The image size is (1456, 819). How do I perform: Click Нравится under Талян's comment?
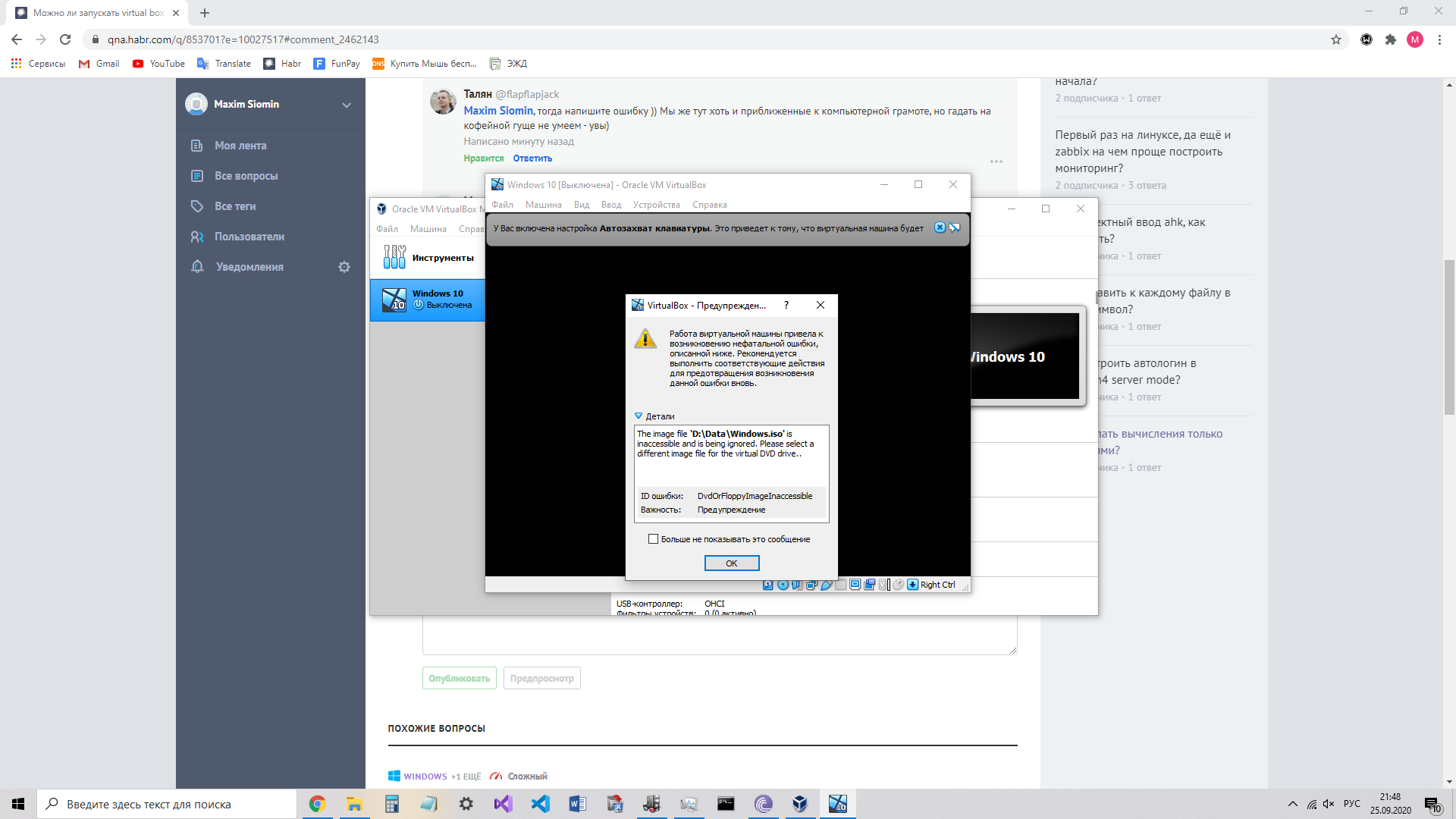(x=484, y=158)
